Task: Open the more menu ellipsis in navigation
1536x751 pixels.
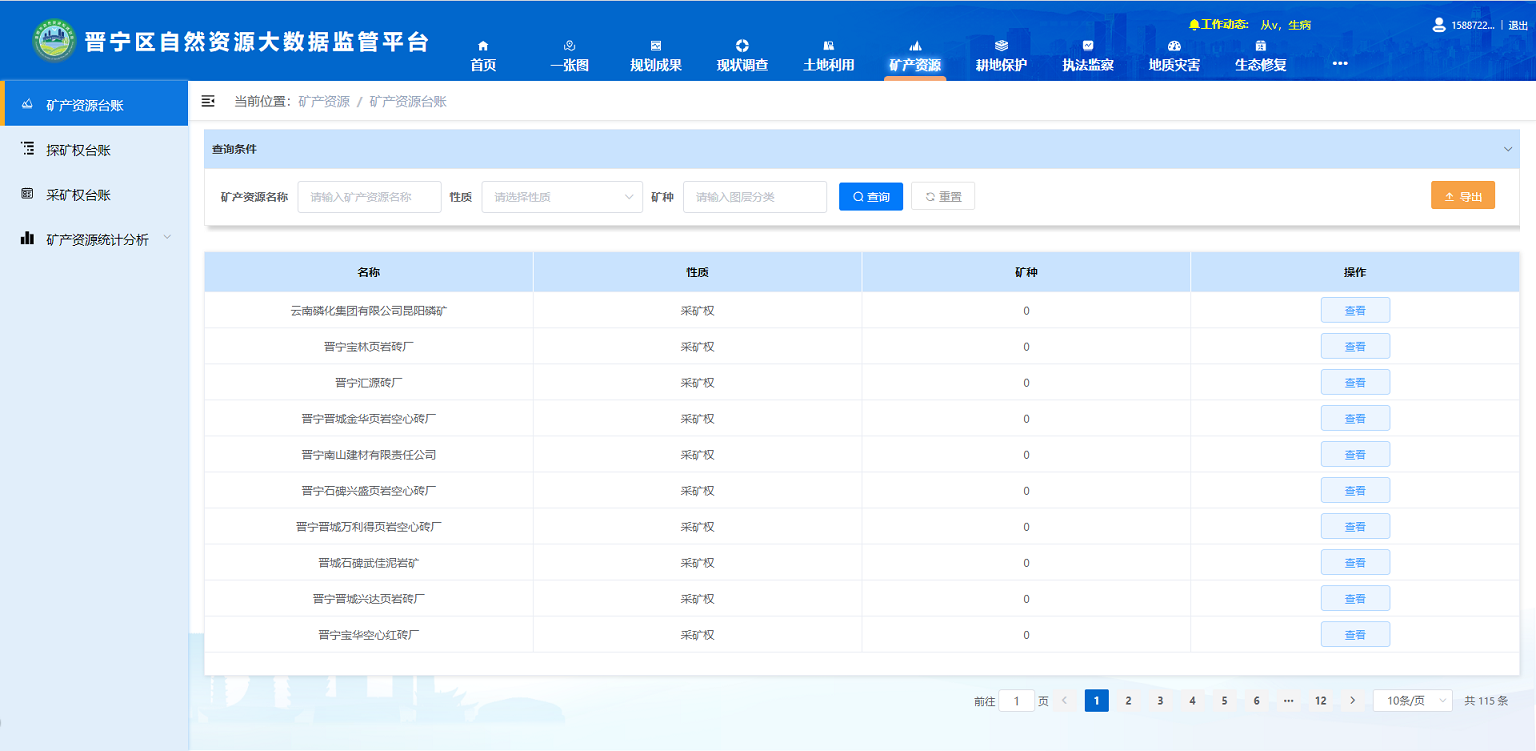Action: pos(1340,63)
